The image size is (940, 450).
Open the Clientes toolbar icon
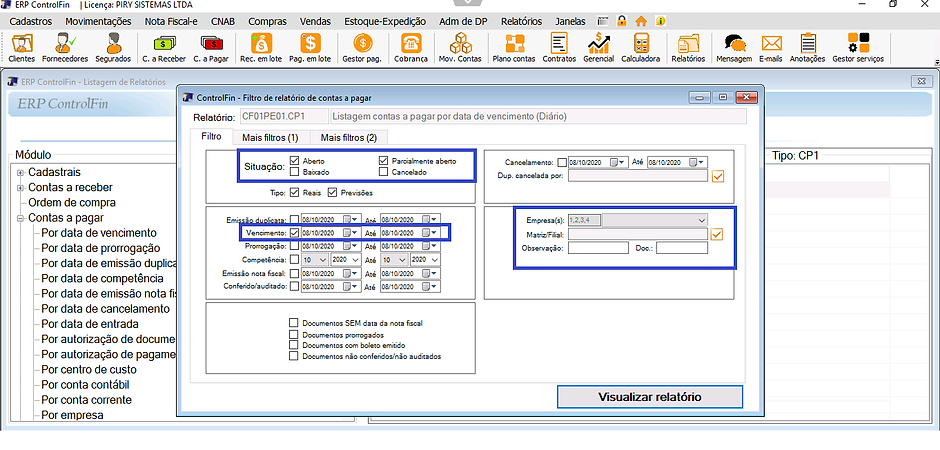click(x=23, y=48)
